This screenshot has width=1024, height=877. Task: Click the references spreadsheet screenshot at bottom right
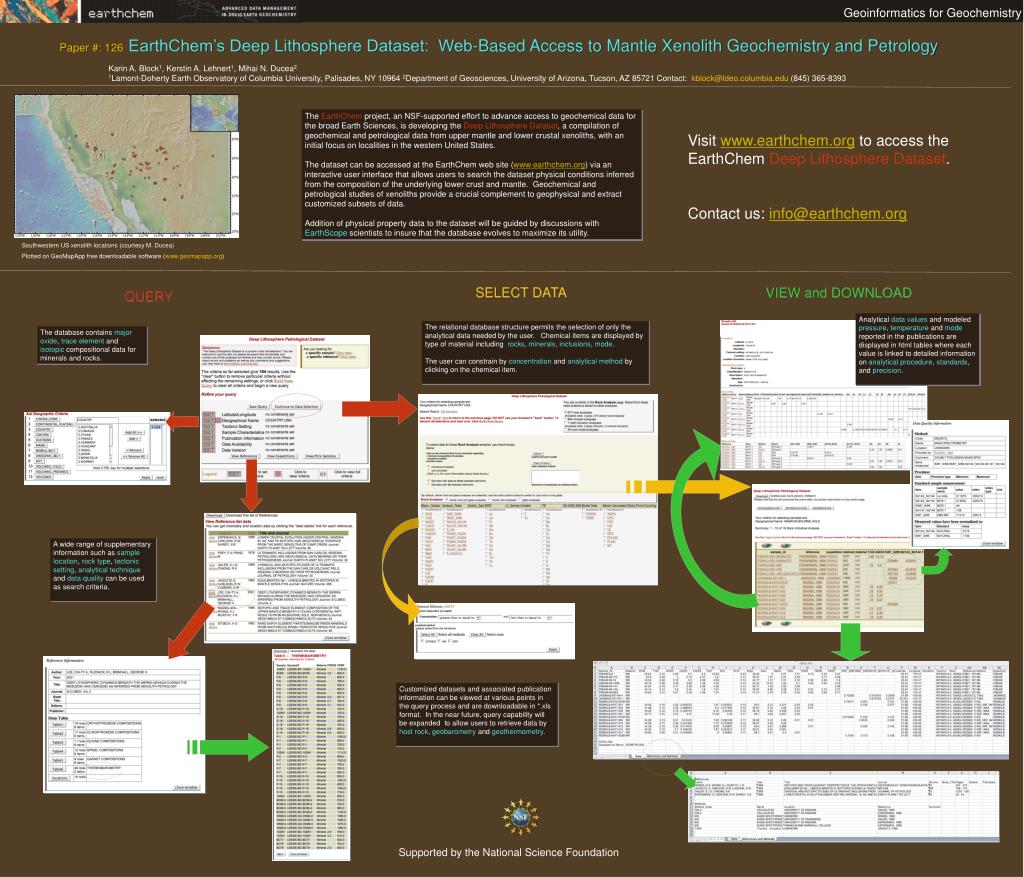[843, 806]
